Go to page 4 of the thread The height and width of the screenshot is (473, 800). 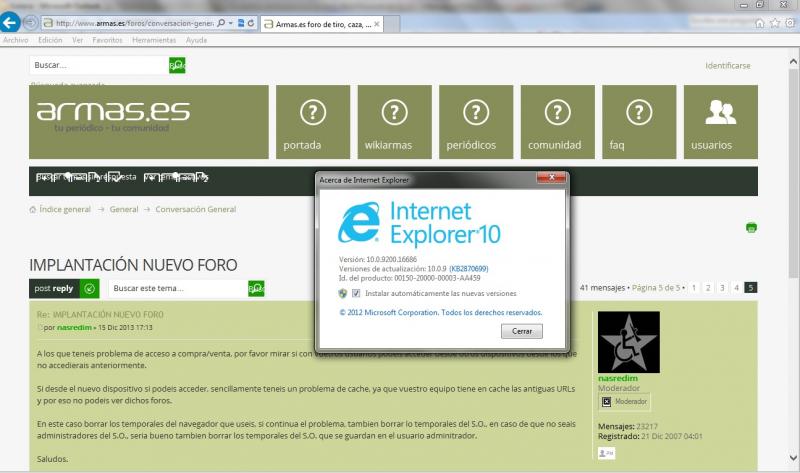(737, 288)
